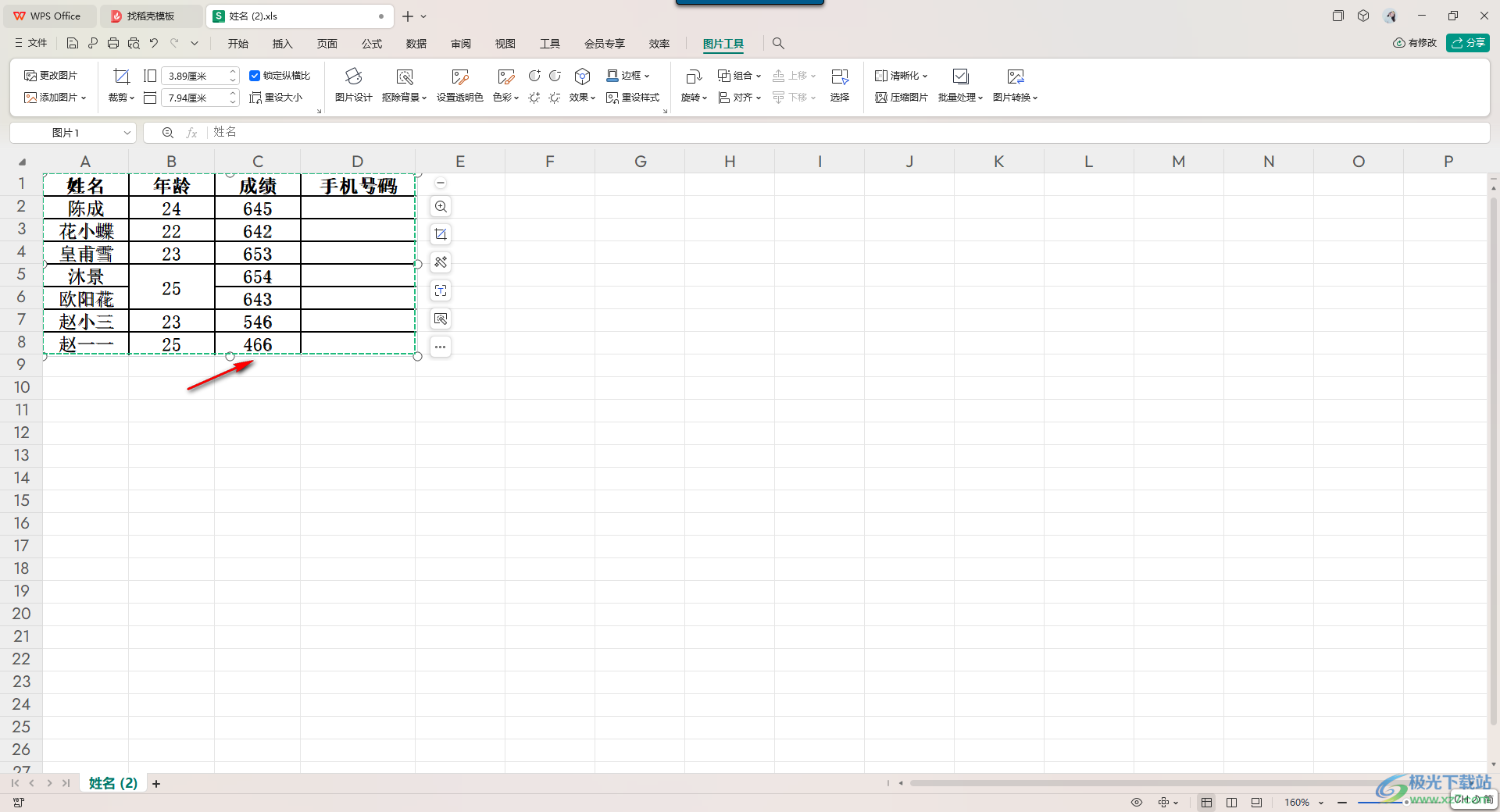Screen dimensions: 1500x812
Task: Open the View (视图) ribbon tab
Action: [505, 44]
